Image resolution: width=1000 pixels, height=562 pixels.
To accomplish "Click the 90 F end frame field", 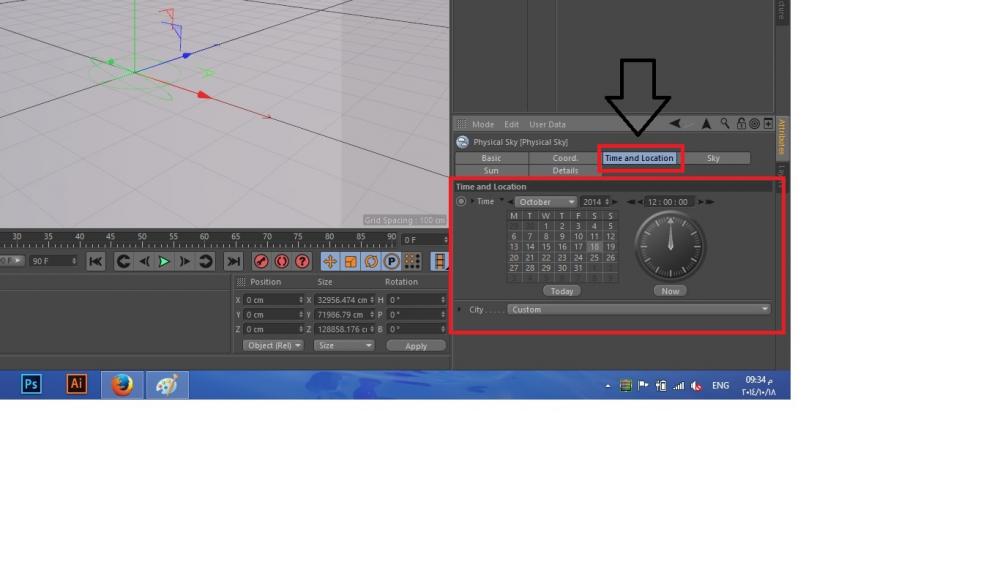I will (54, 261).
